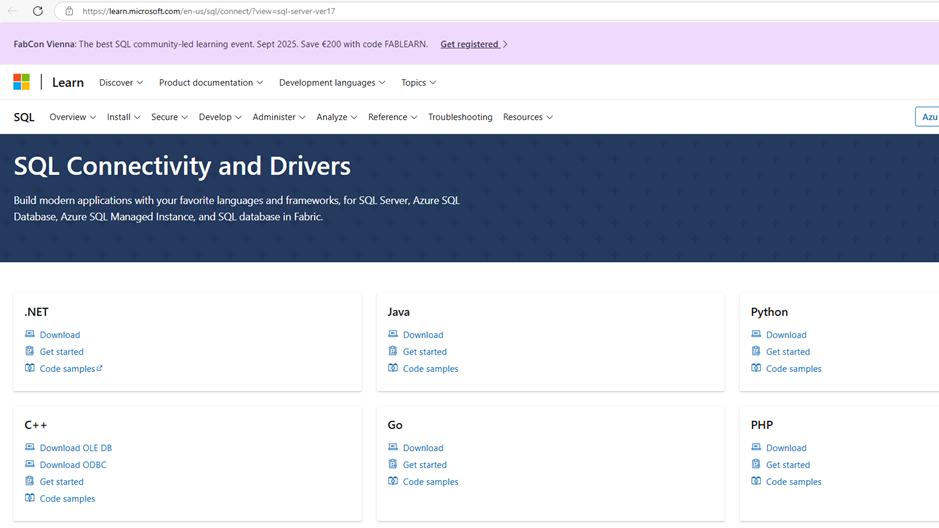Viewport: 939px width, 528px height.
Task: Click Get started icon in Java card
Action: coord(393,351)
